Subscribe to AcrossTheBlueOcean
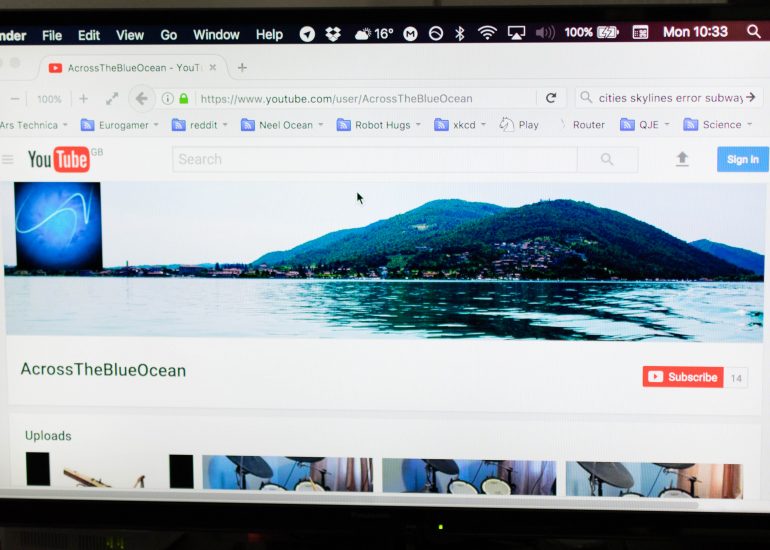This screenshot has width=770, height=550. [x=683, y=377]
